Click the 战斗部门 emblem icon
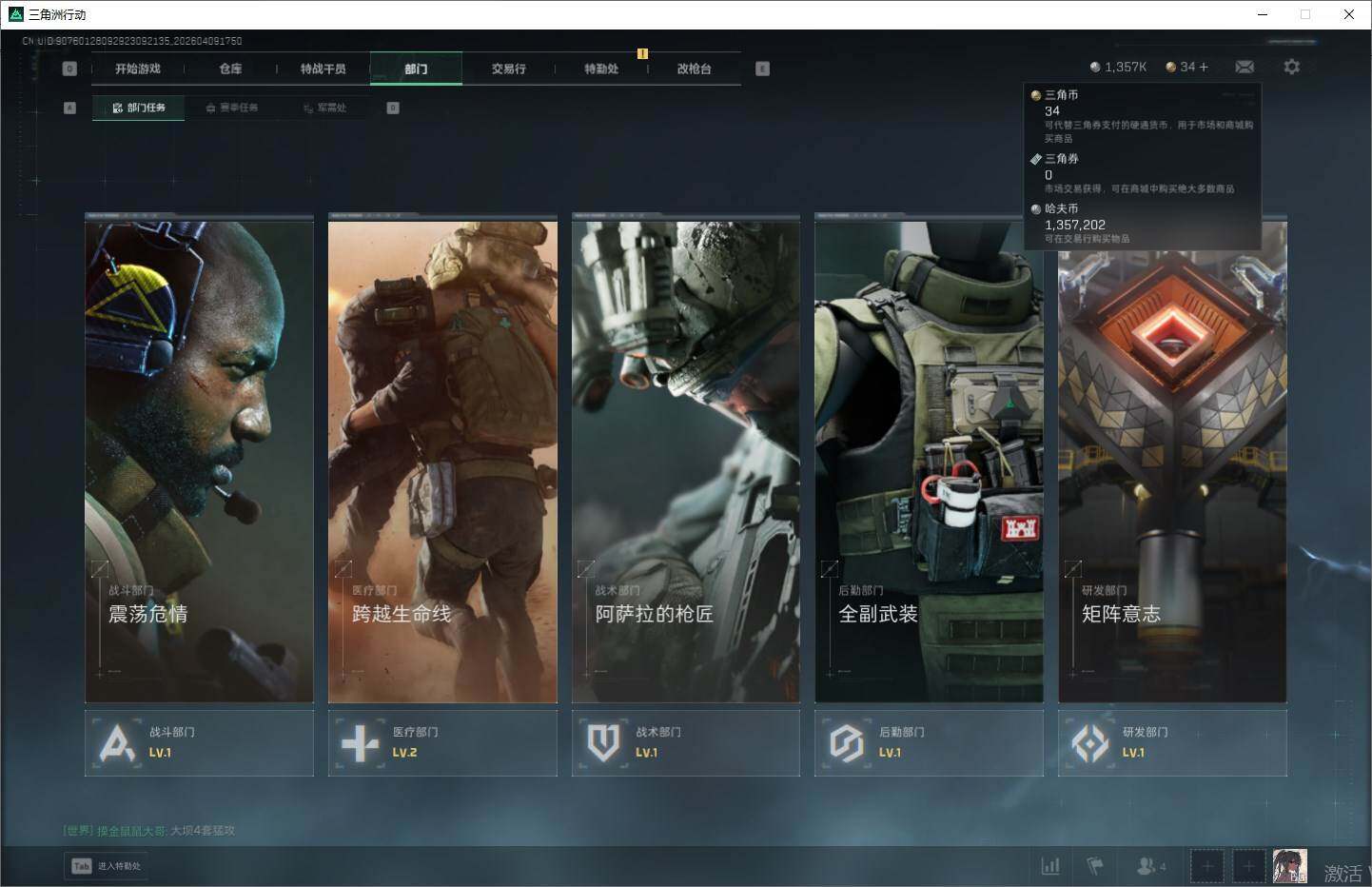The width and height of the screenshot is (1372, 887). pyautogui.click(x=117, y=743)
